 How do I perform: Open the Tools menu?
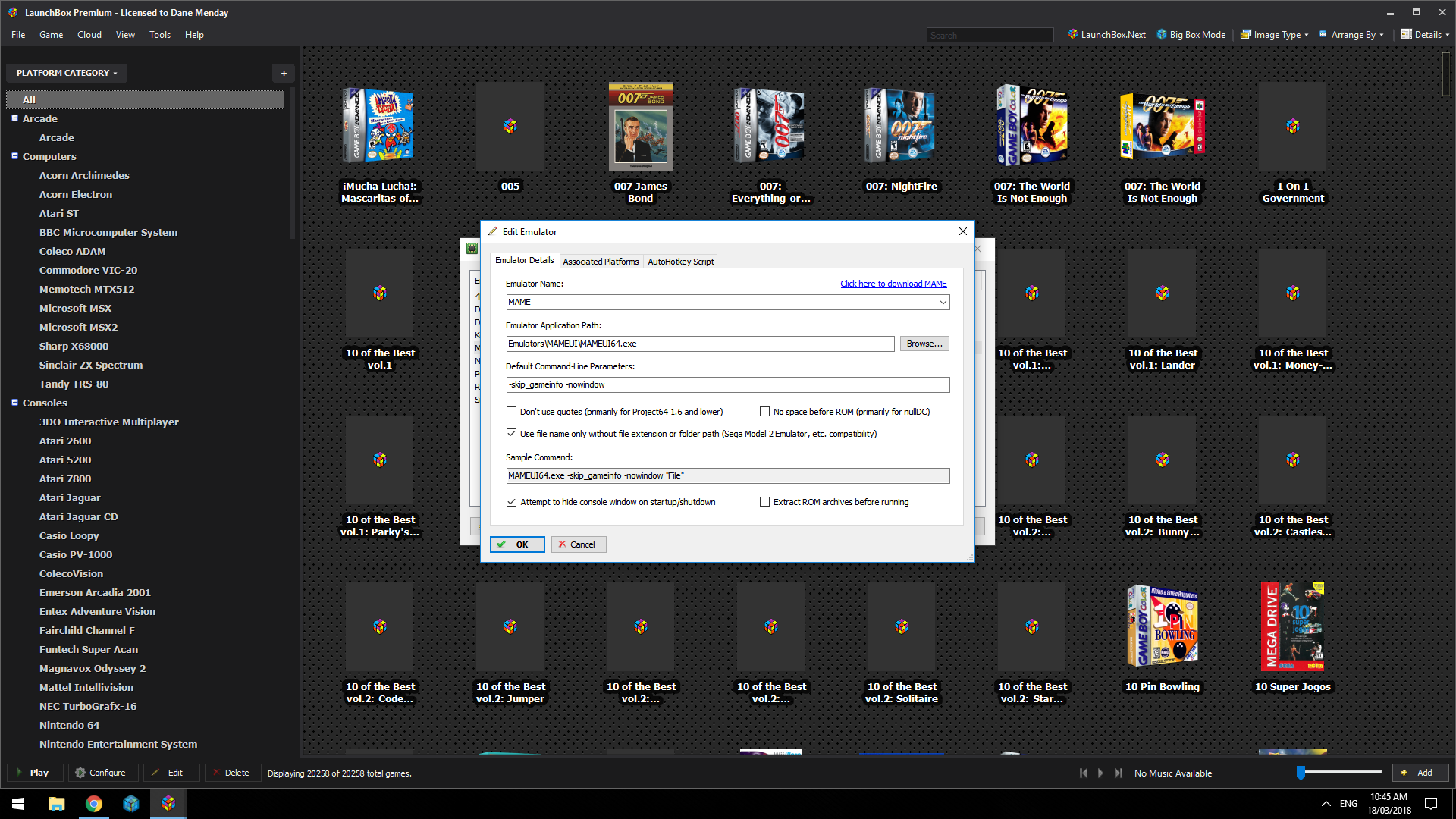160,35
